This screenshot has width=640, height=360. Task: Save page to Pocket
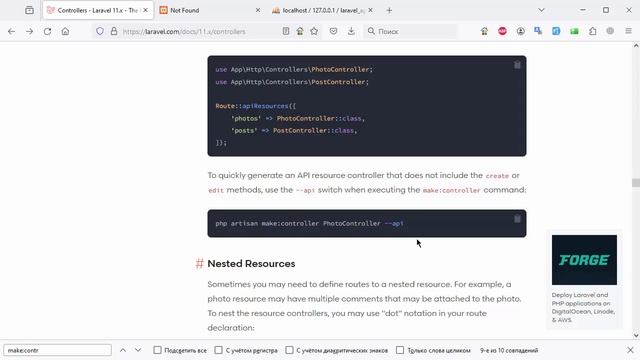333,31
